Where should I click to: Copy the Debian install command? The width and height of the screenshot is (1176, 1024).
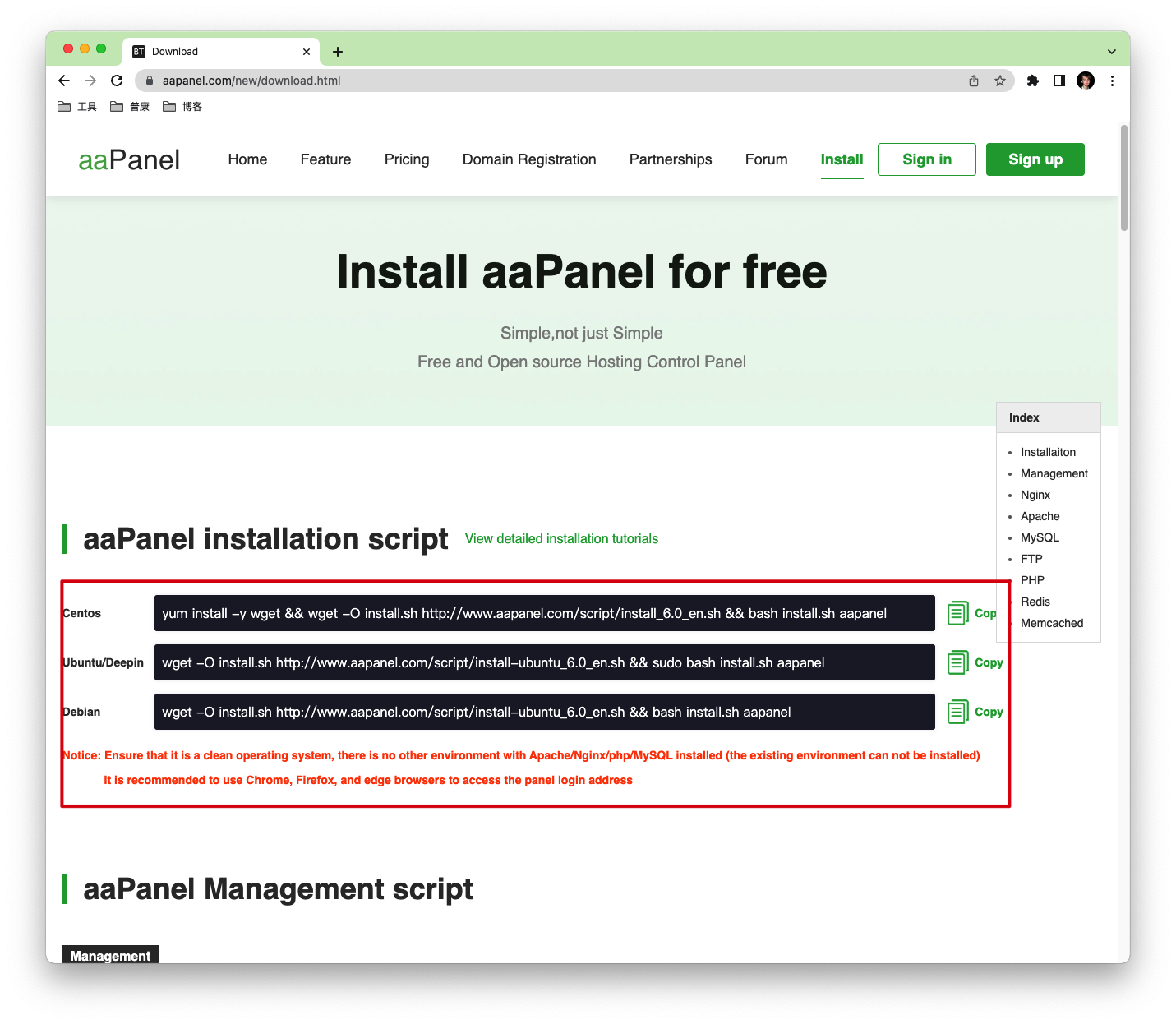tap(975, 712)
